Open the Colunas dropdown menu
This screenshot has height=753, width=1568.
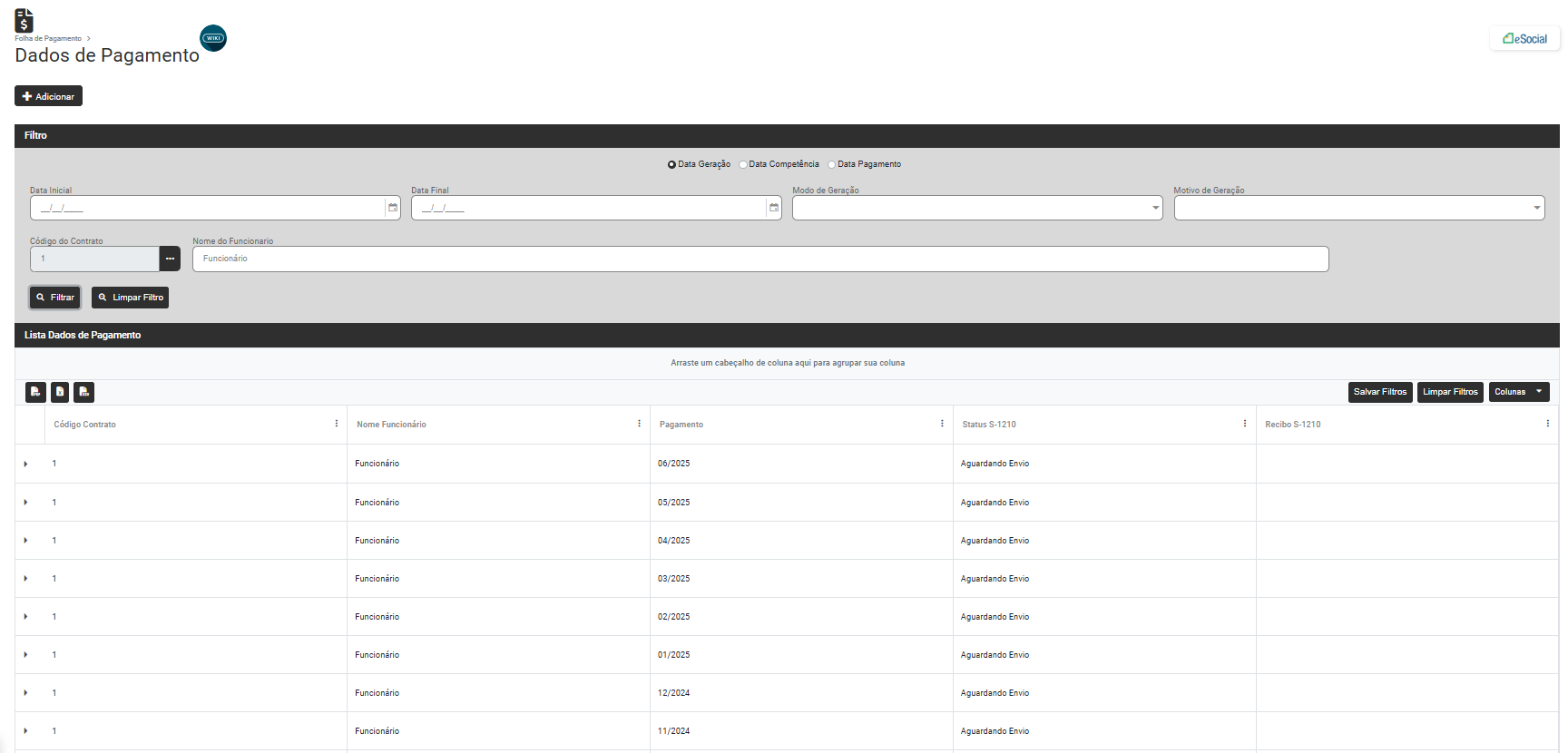(x=1518, y=392)
